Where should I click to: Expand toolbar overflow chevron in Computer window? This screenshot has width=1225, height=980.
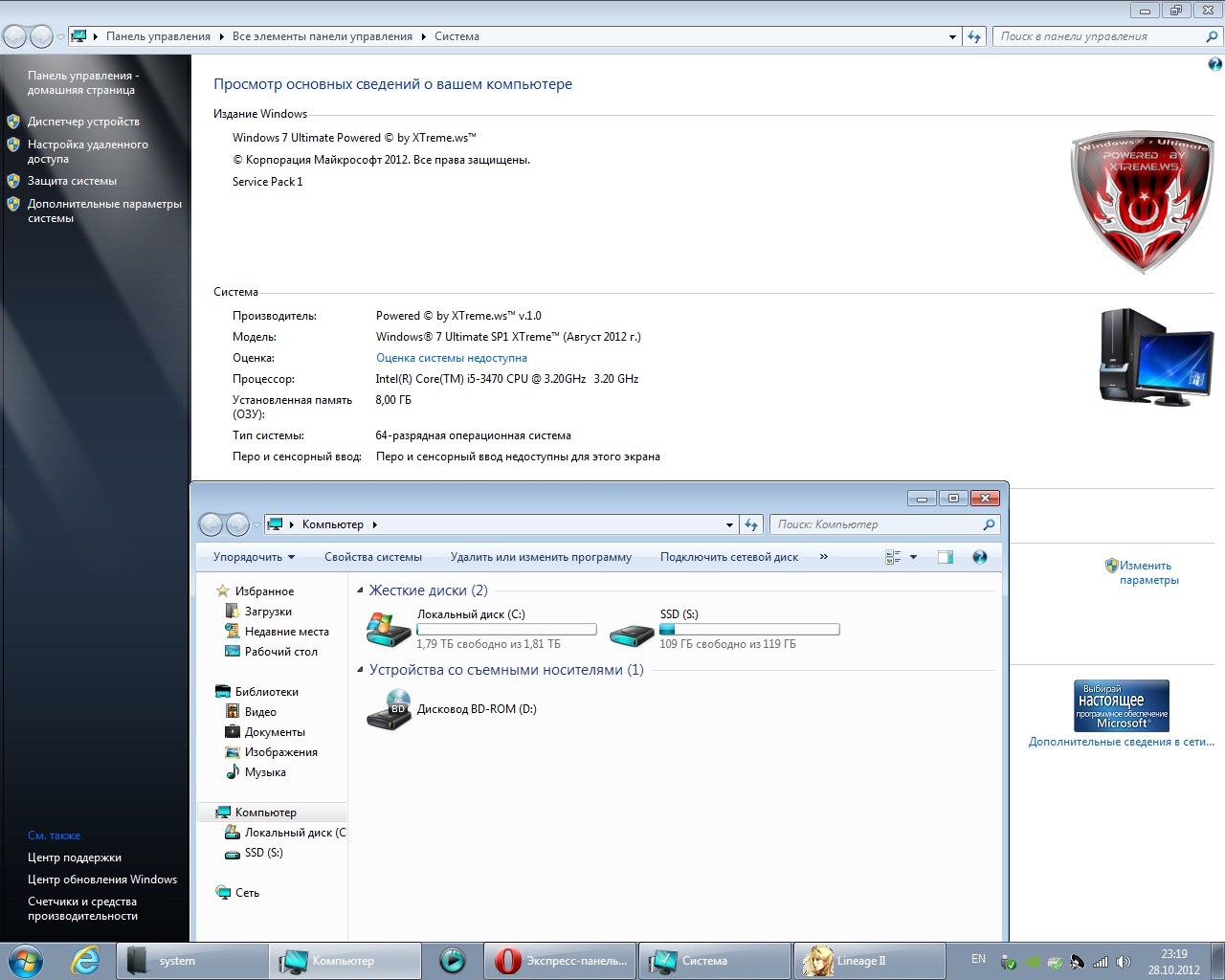click(x=824, y=557)
